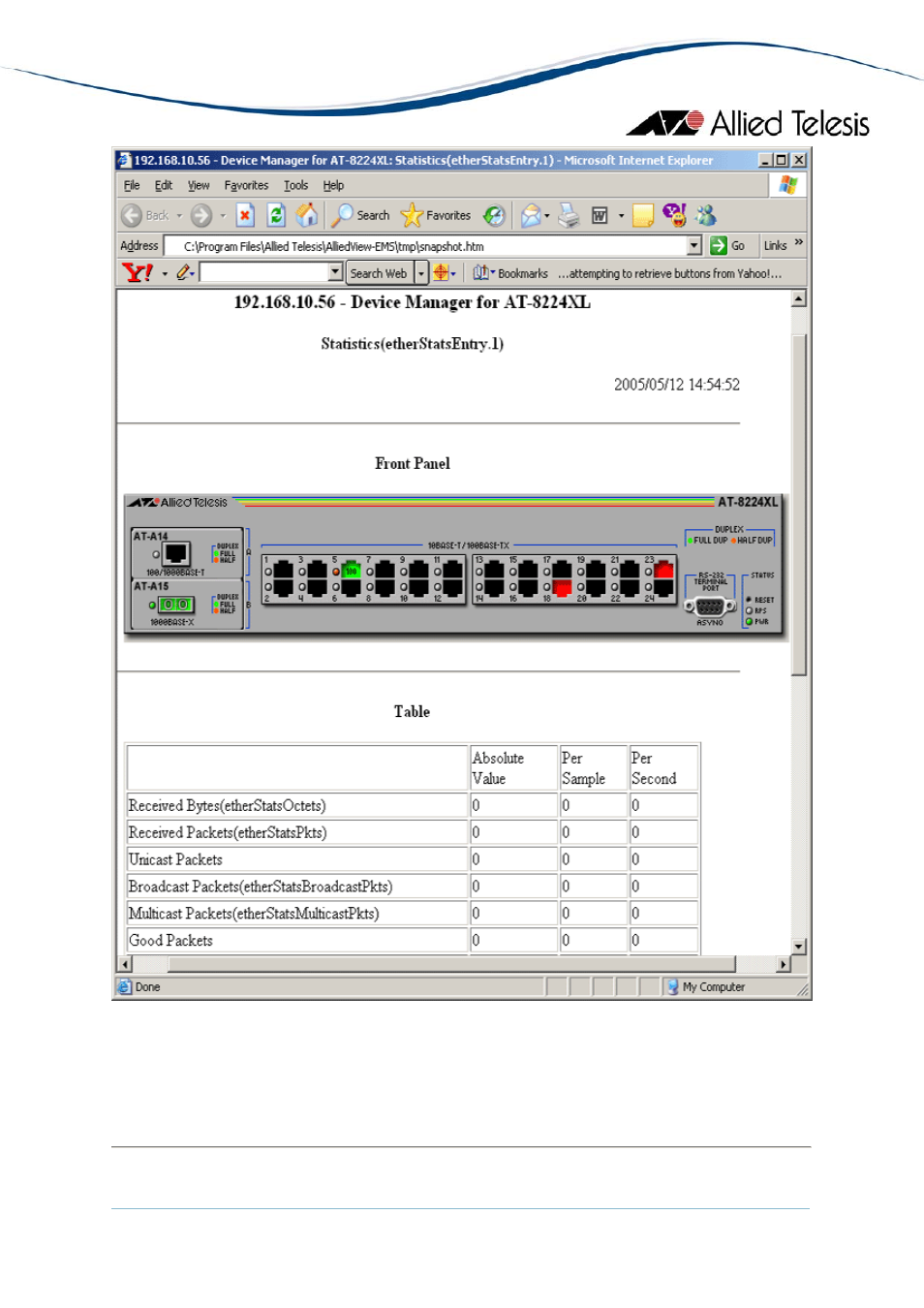Click the Mail envelope icon

click(530, 215)
